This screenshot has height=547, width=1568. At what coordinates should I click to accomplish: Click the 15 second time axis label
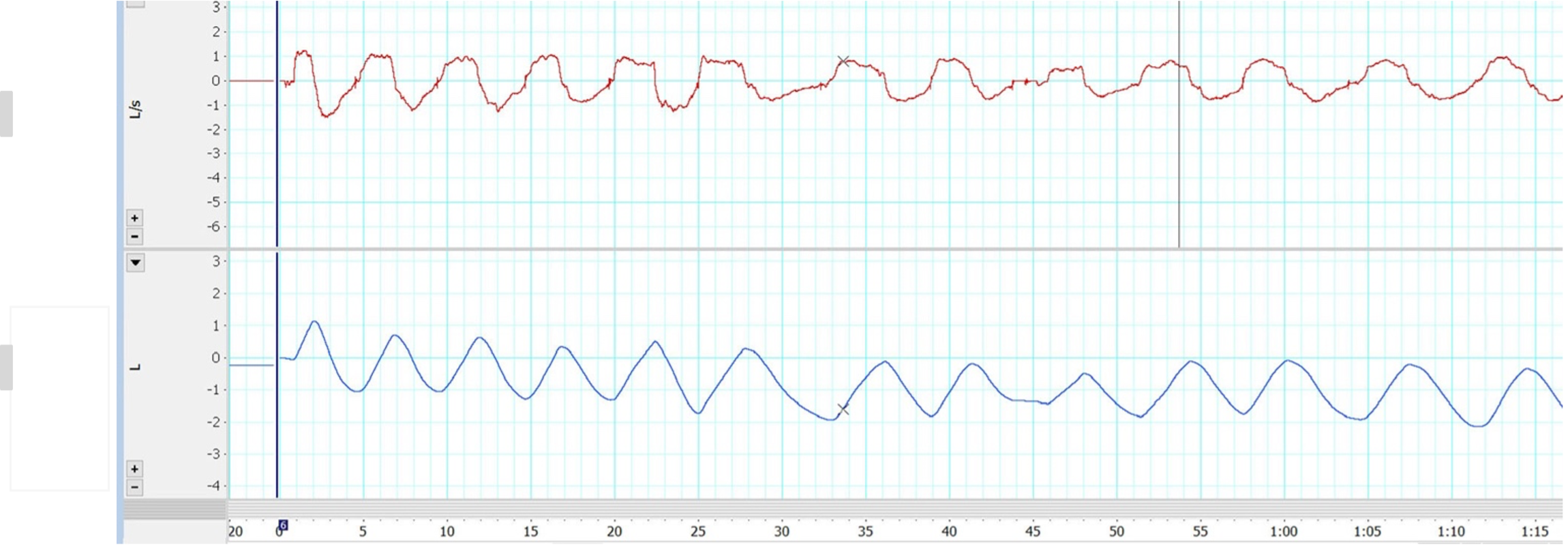click(530, 531)
